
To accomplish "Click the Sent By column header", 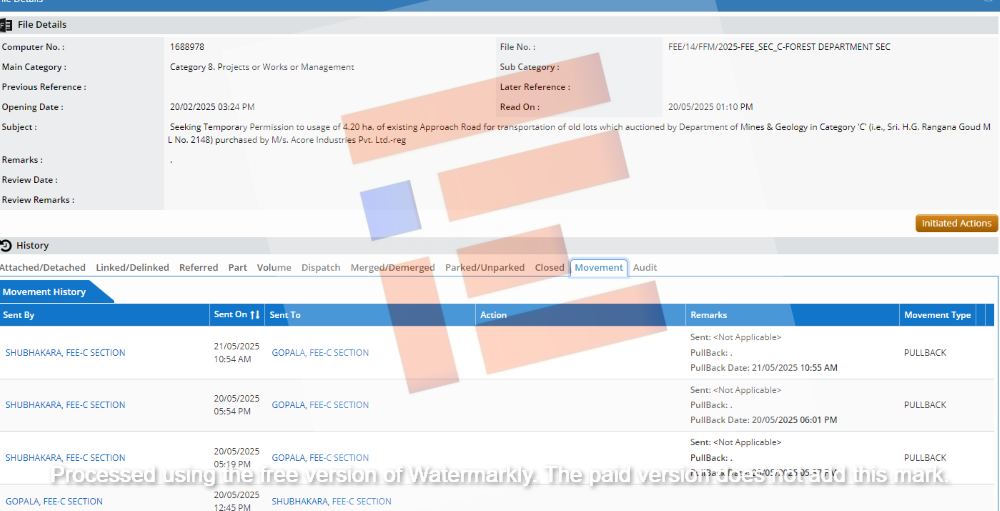I will (19, 315).
